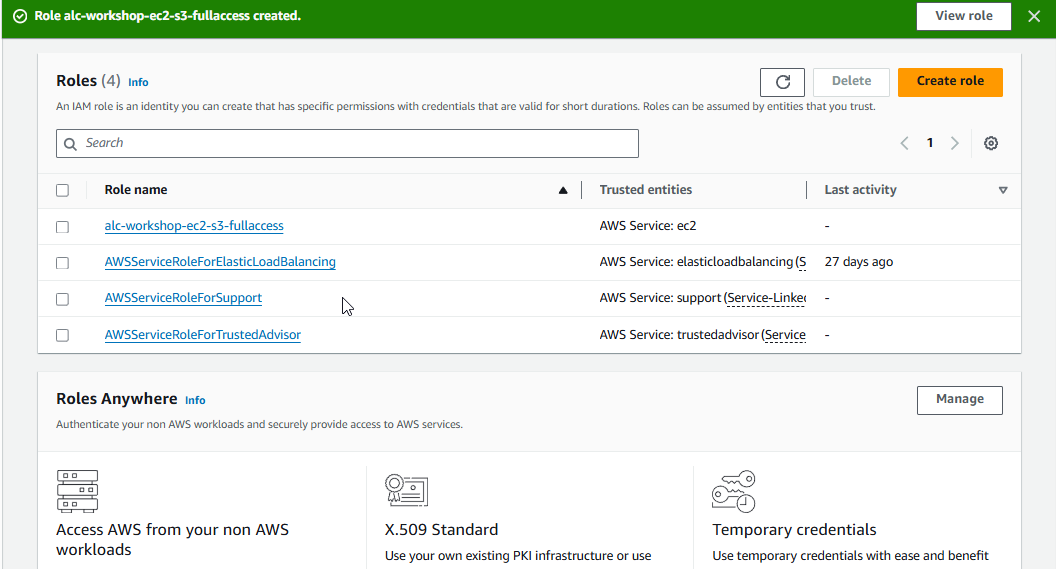Toggle the select all roles checkbox
Viewport: 1056px width, 569px height.
62,190
